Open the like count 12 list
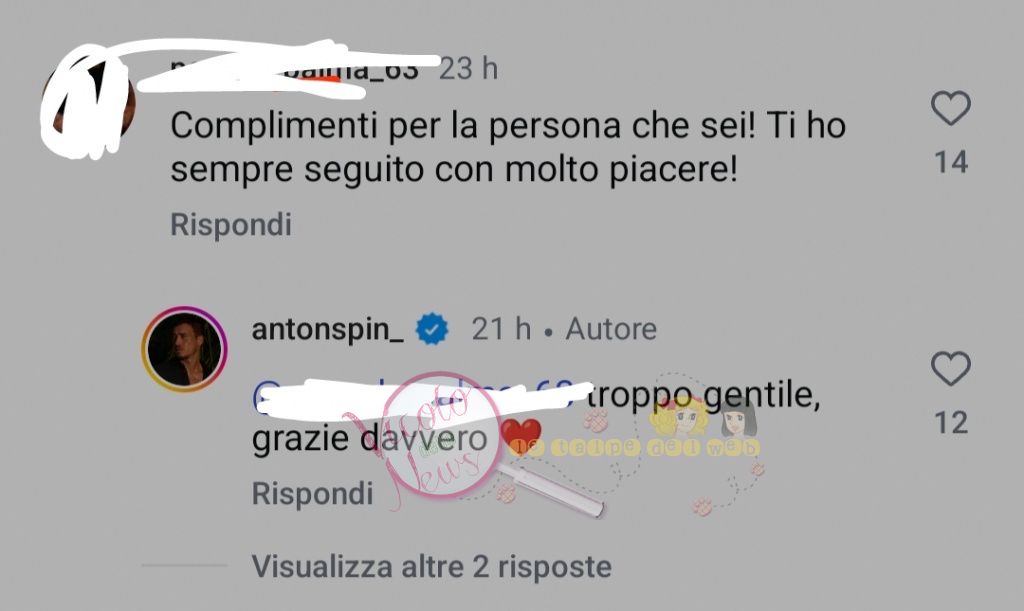The width and height of the screenshot is (1024, 611). [951, 423]
